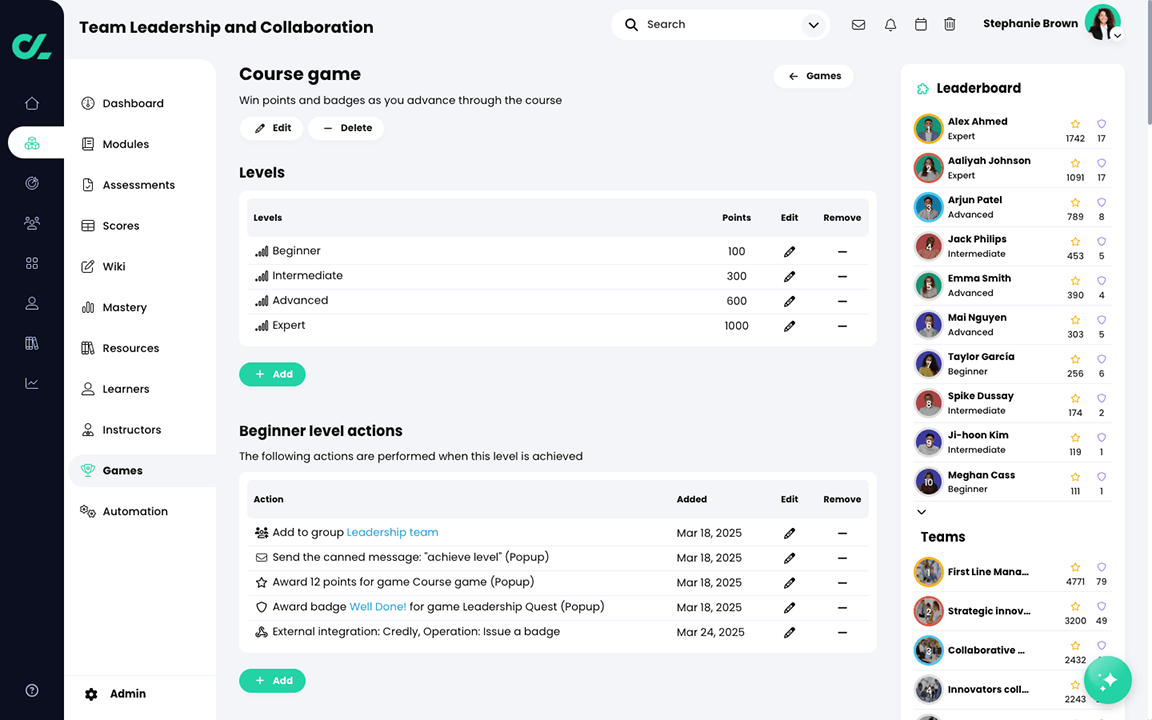
Task: Open the Leadership team group link
Action: pyautogui.click(x=392, y=532)
